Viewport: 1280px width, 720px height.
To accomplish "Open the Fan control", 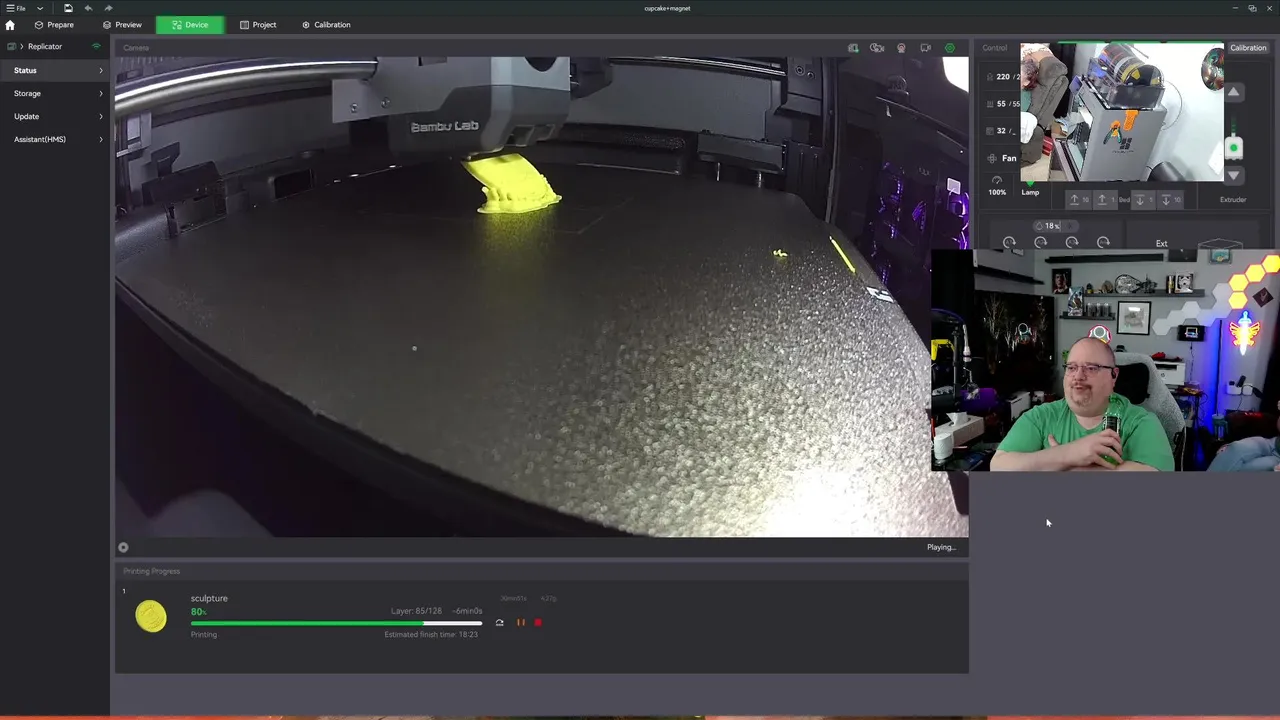I will [x=1002, y=158].
